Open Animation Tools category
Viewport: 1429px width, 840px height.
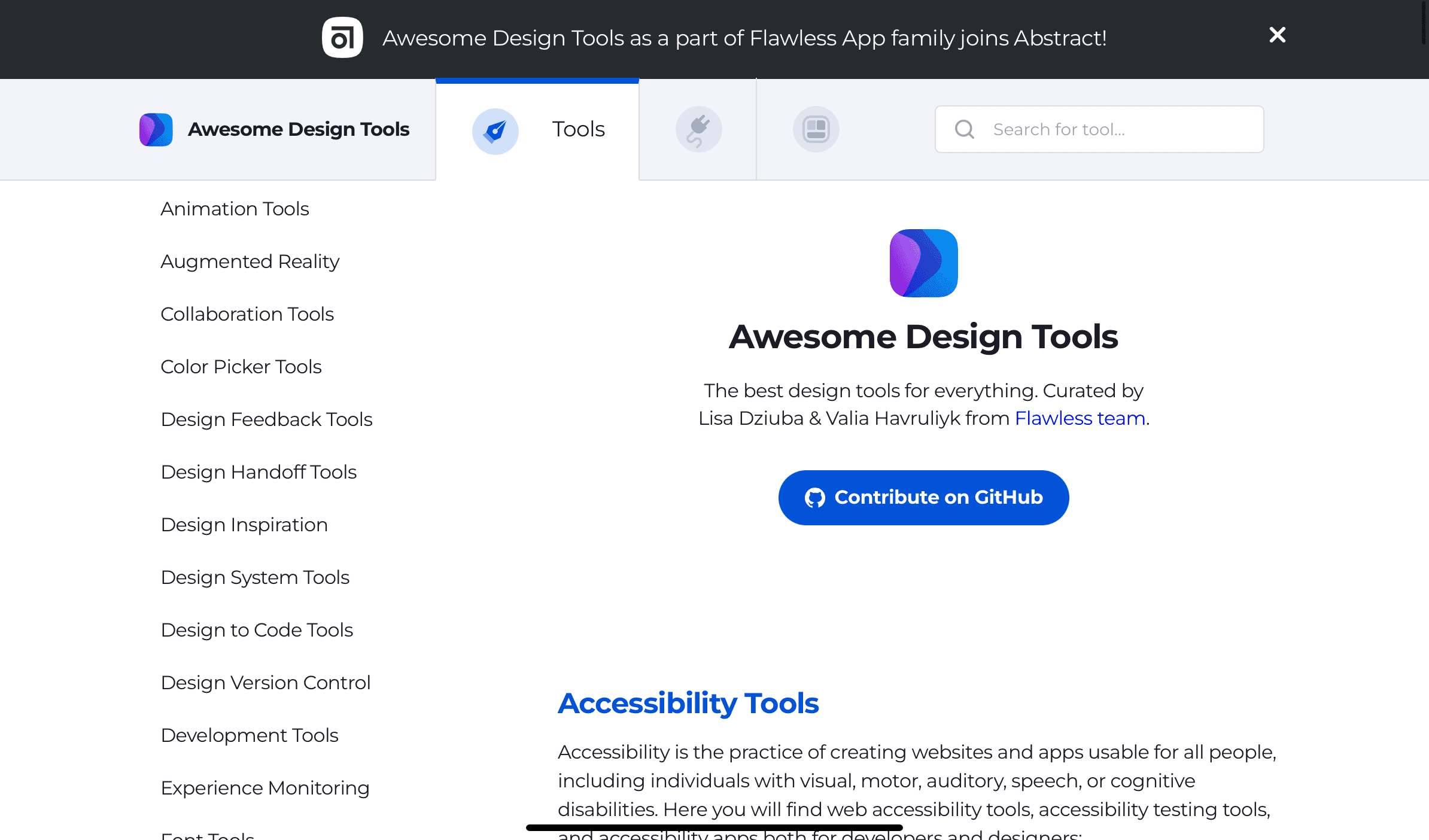[x=235, y=209]
